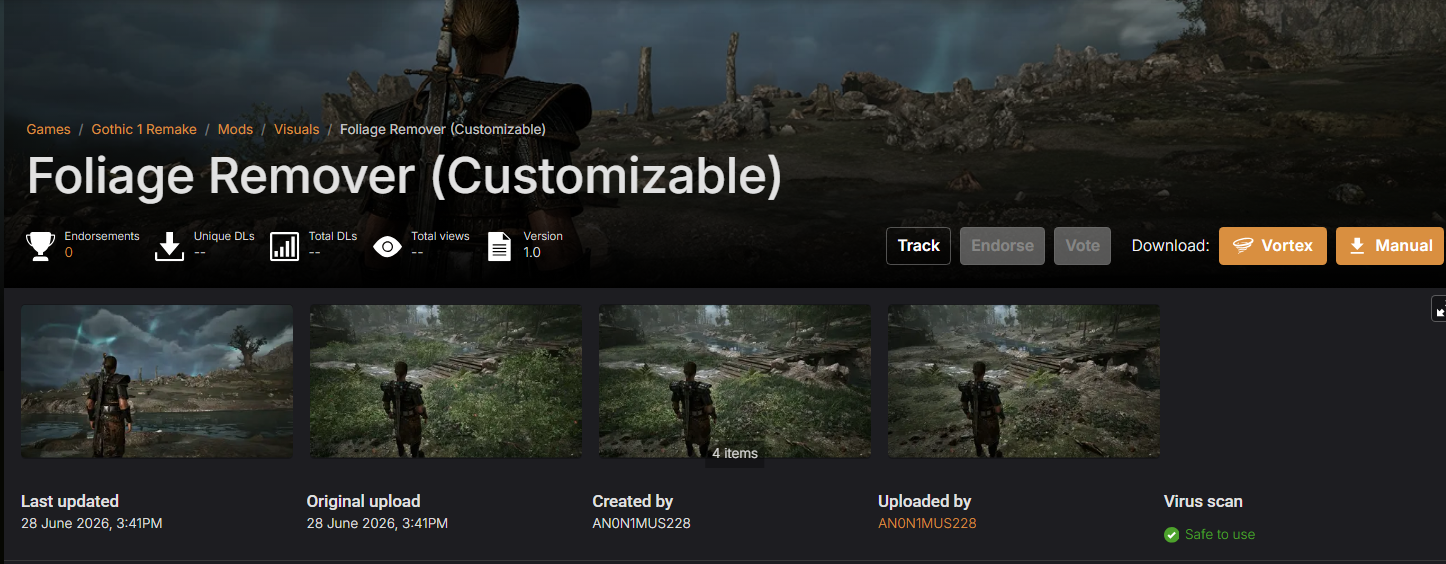
Task: Expand the gallery with the fullscreen icon
Action: pyautogui.click(x=1439, y=308)
